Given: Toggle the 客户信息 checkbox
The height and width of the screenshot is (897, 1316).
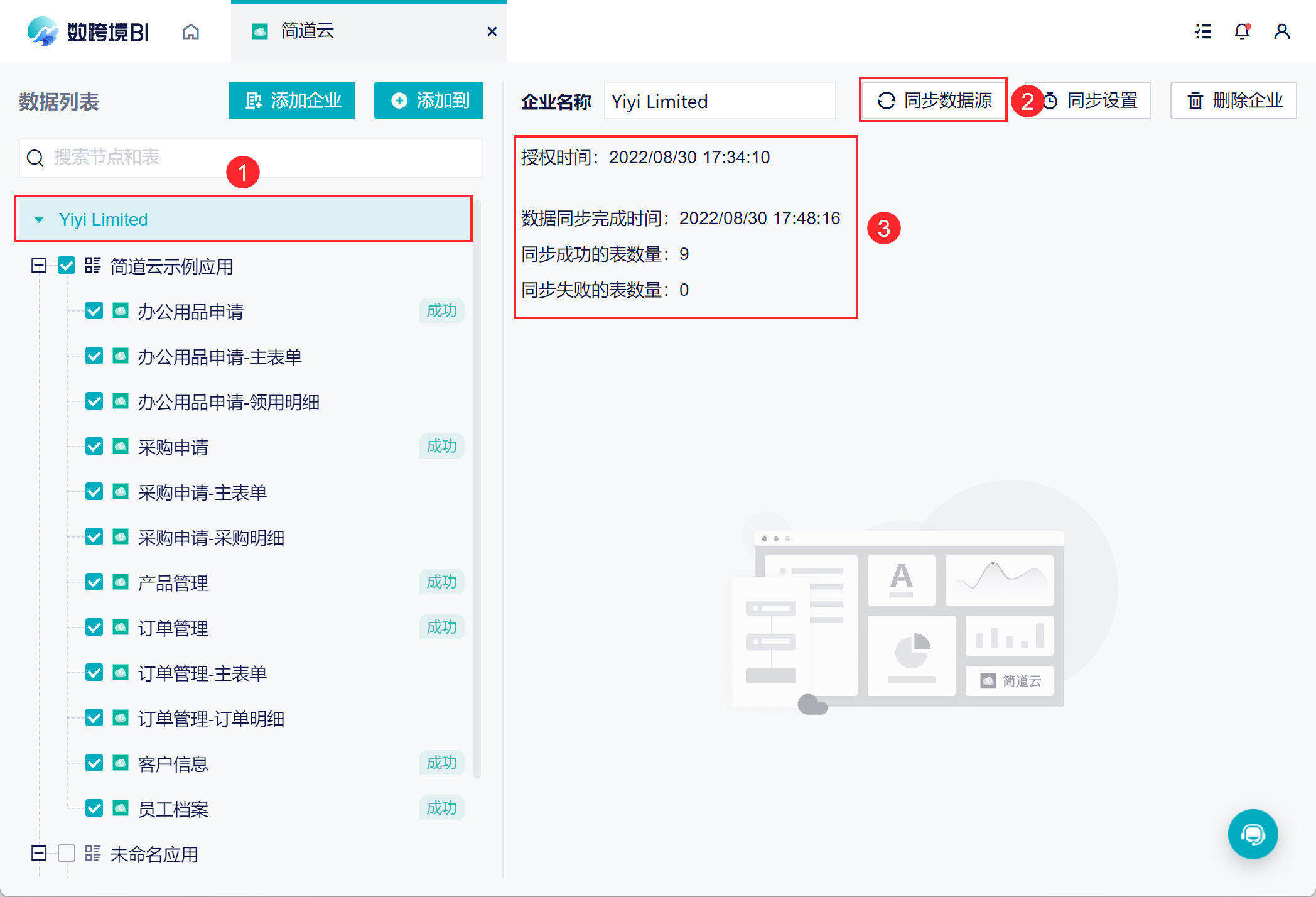Looking at the screenshot, I should [94, 763].
